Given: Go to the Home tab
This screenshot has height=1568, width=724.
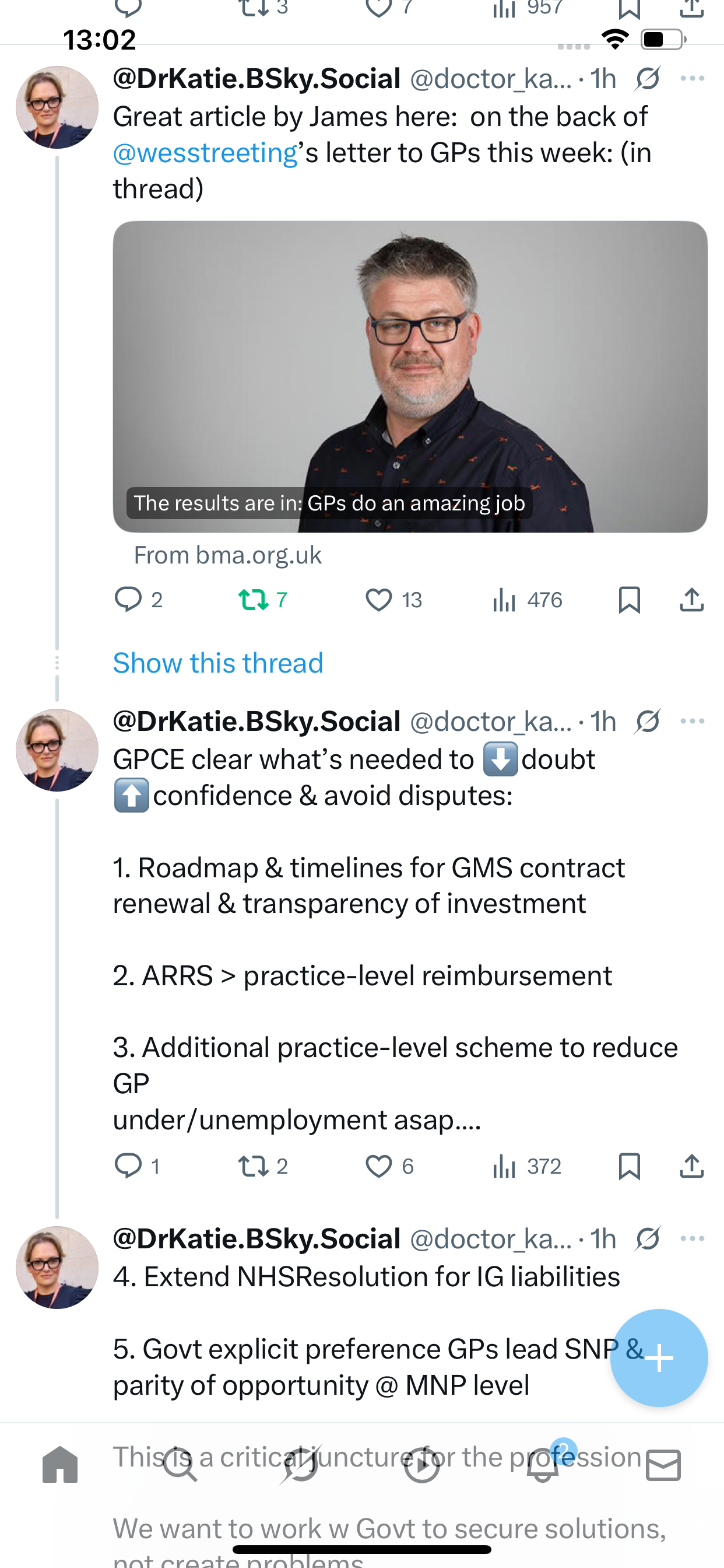Looking at the screenshot, I should pos(60,1465).
